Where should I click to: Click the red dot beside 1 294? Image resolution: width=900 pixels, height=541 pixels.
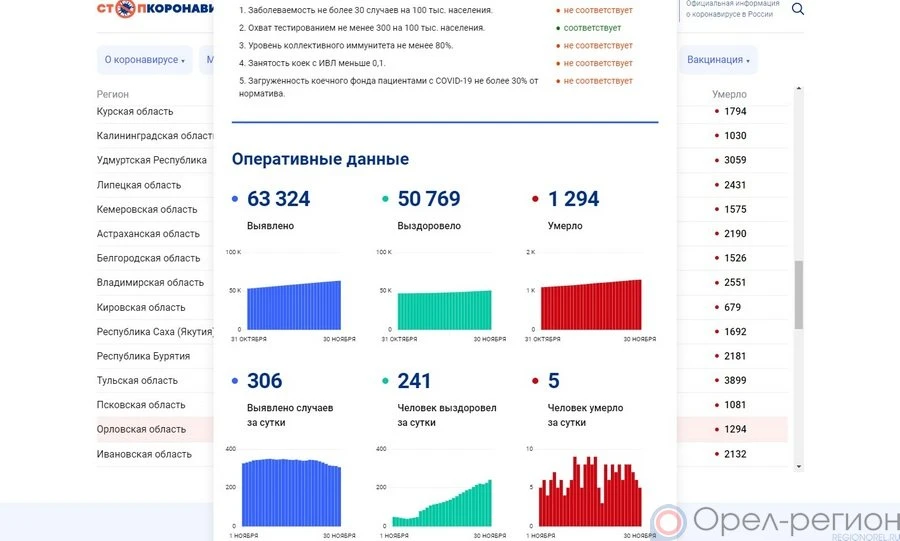pyautogui.click(x=536, y=200)
